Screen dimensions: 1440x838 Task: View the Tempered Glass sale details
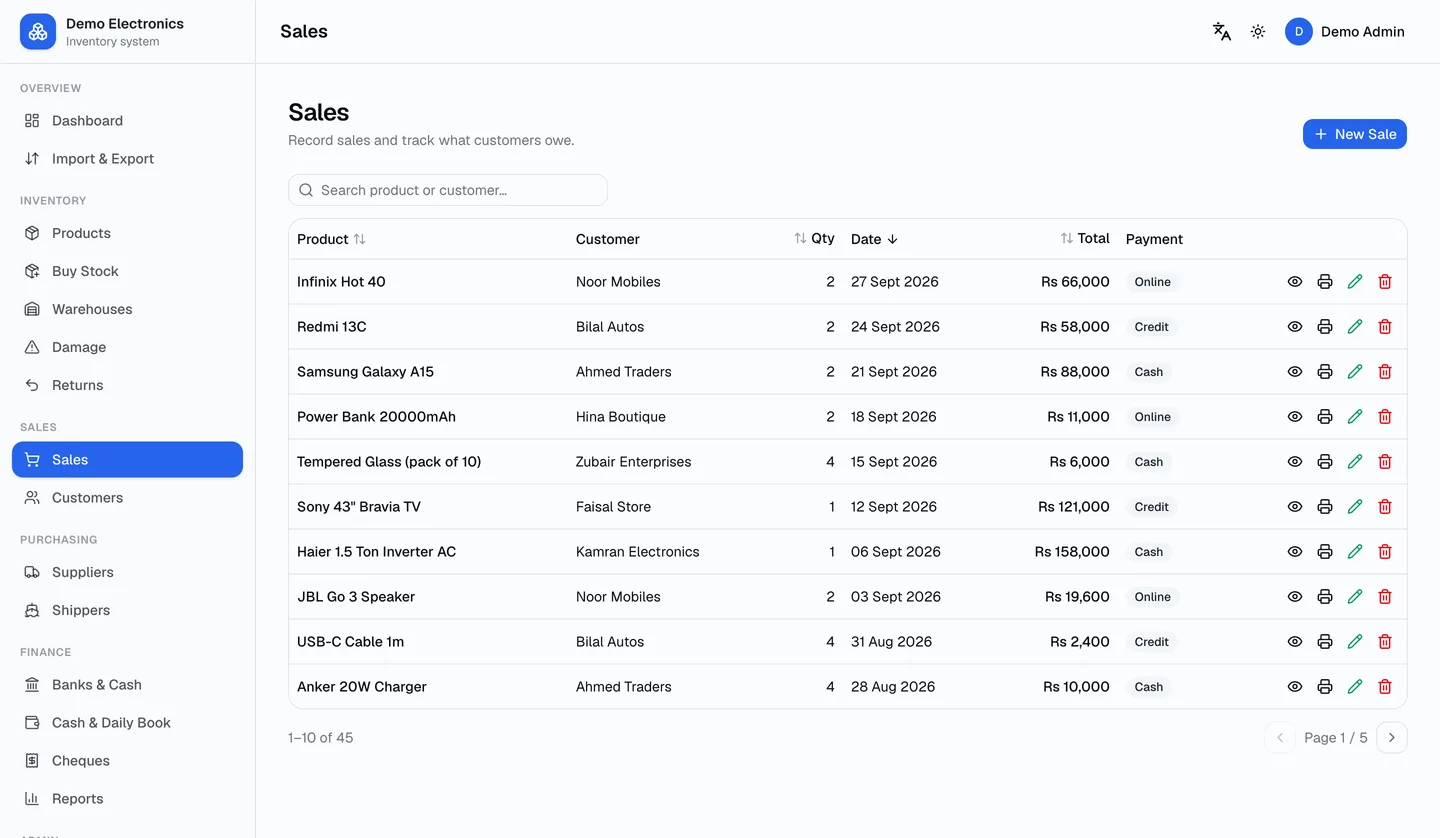click(x=1295, y=462)
